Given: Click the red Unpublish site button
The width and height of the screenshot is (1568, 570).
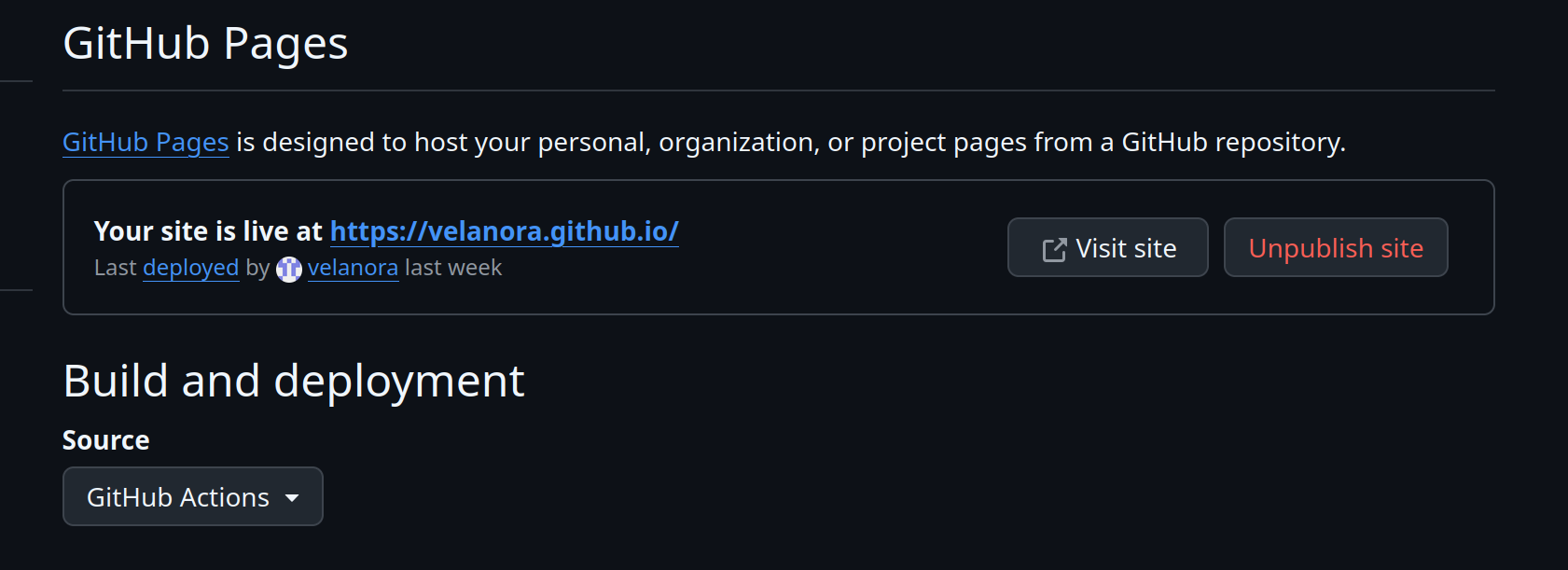Looking at the screenshot, I should click(1336, 247).
